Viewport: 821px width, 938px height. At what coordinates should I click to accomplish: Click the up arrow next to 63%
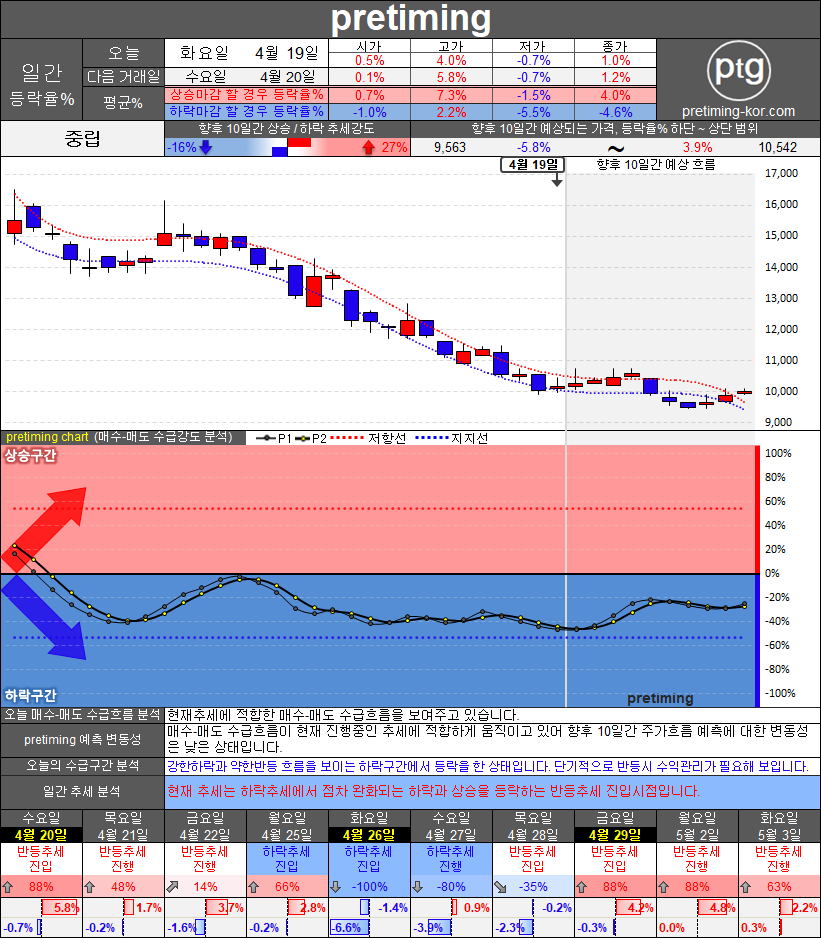click(746, 887)
